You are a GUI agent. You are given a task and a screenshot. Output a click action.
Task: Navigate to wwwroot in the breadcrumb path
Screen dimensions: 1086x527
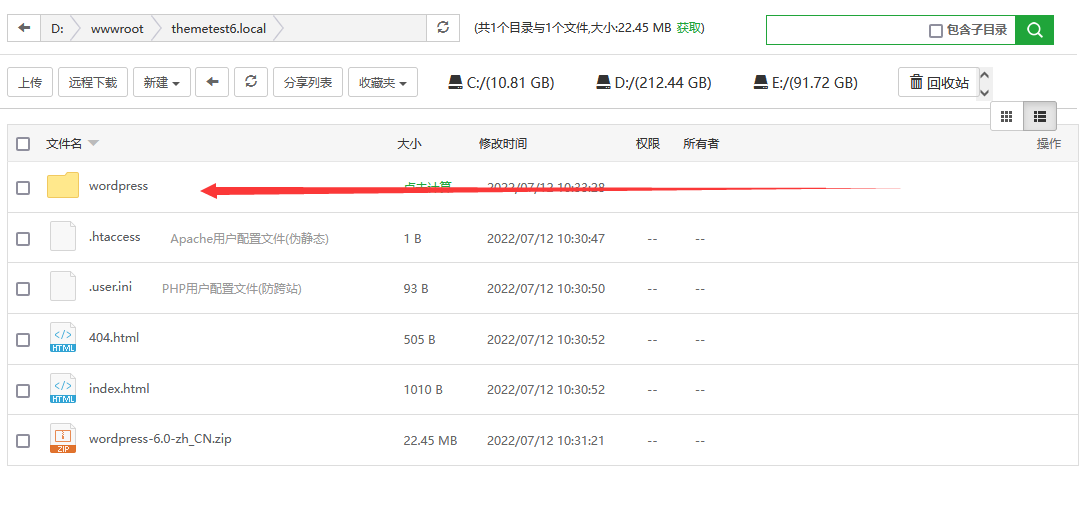tap(117, 29)
